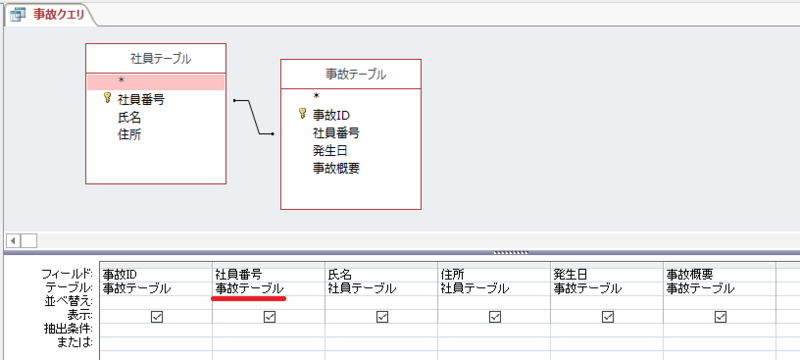Click the query icon on 事故クエリ tab
Image resolution: width=800 pixels, height=360 pixels.
click(17, 15)
